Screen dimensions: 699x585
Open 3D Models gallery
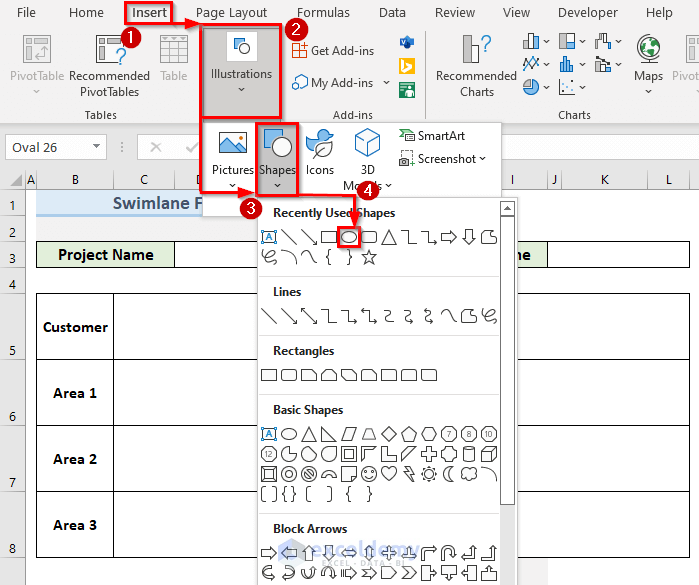(367, 159)
